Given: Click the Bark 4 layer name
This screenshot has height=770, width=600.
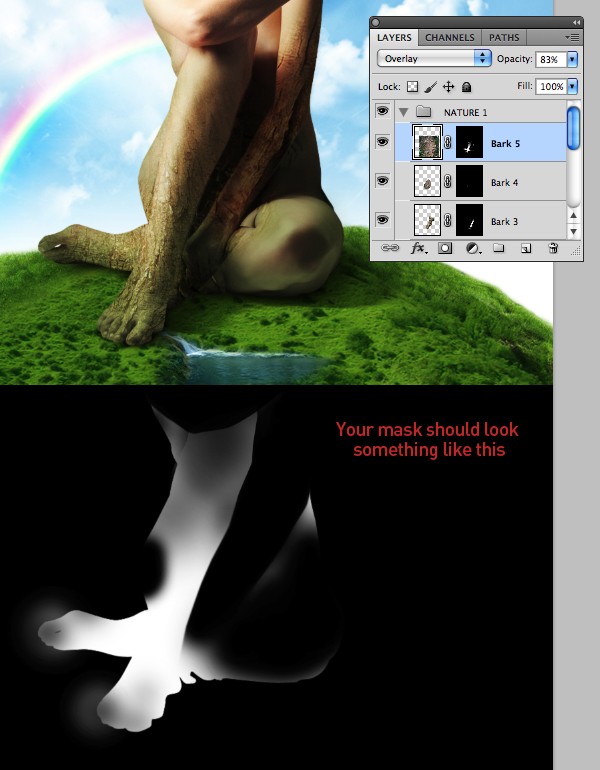Looking at the screenshot, I should (x=504, y=182).
